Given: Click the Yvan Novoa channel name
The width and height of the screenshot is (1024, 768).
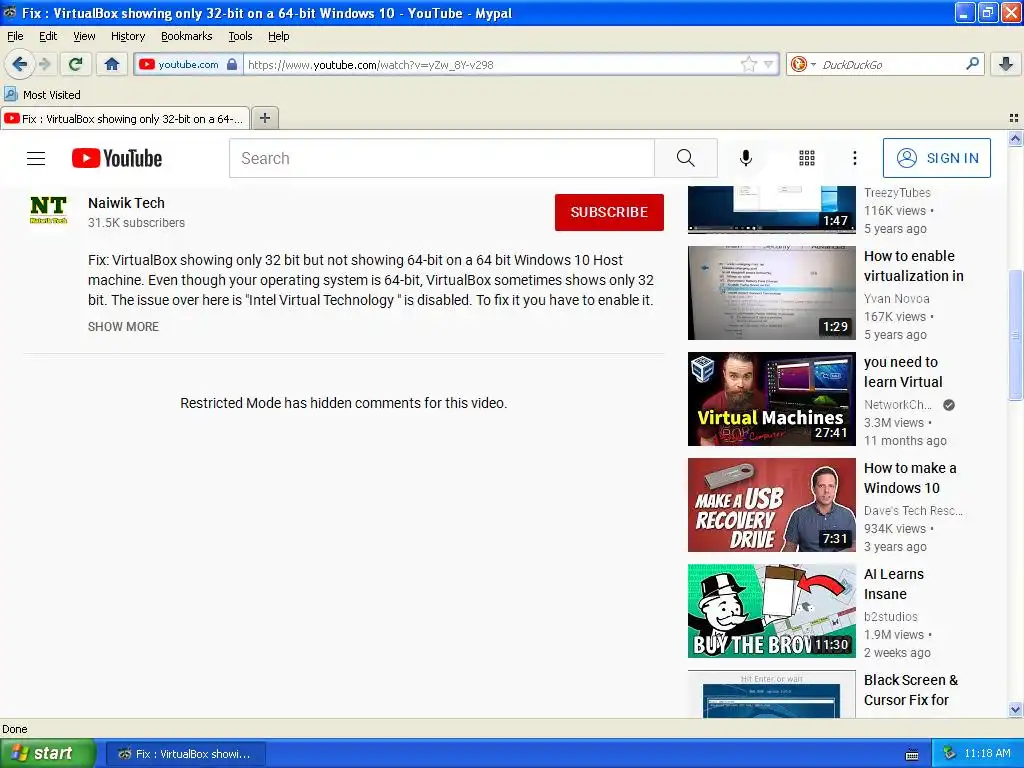Looking at the screenshot, I should click(896, 298).
